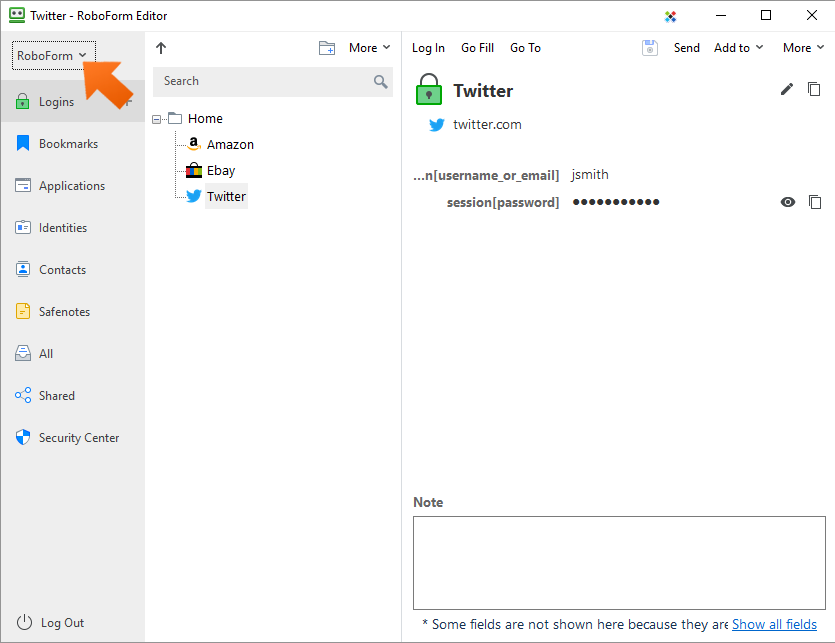This screenshot has height=643, width=835.
Task: Click the Amazon logo icon in tree
Action: (x=194, y=144)
